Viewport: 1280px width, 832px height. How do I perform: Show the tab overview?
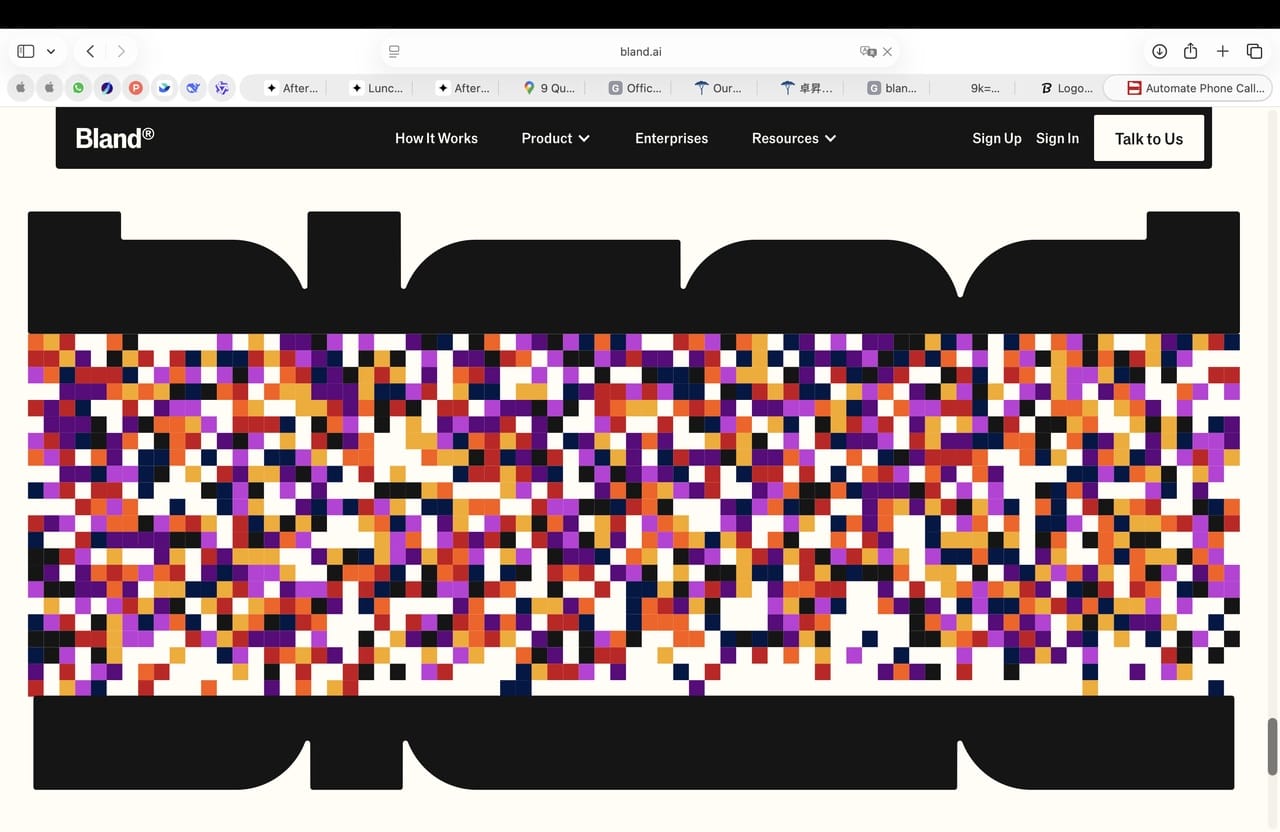click(x=1254, y=51)
